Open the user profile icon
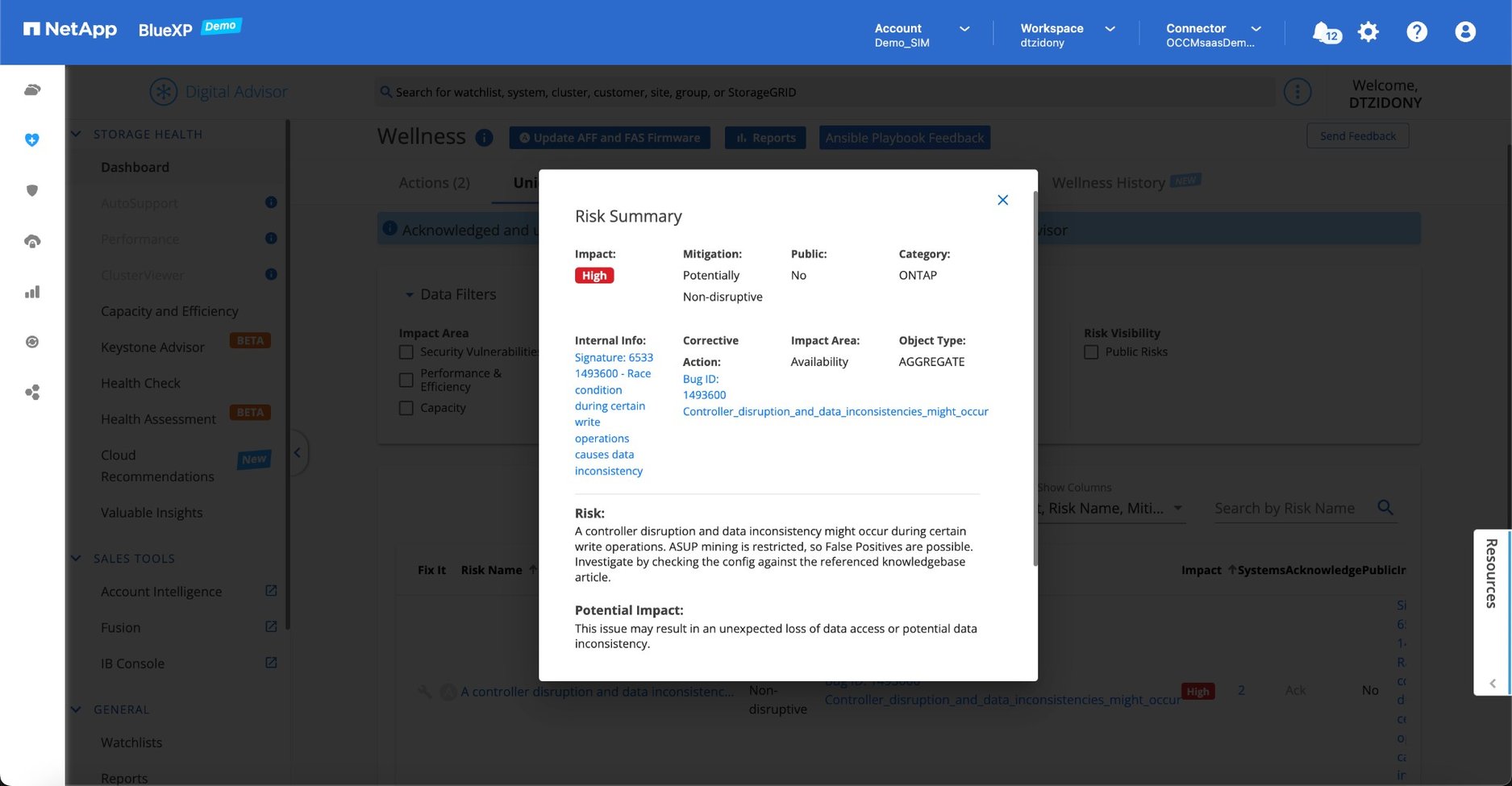 (1464, 32)
